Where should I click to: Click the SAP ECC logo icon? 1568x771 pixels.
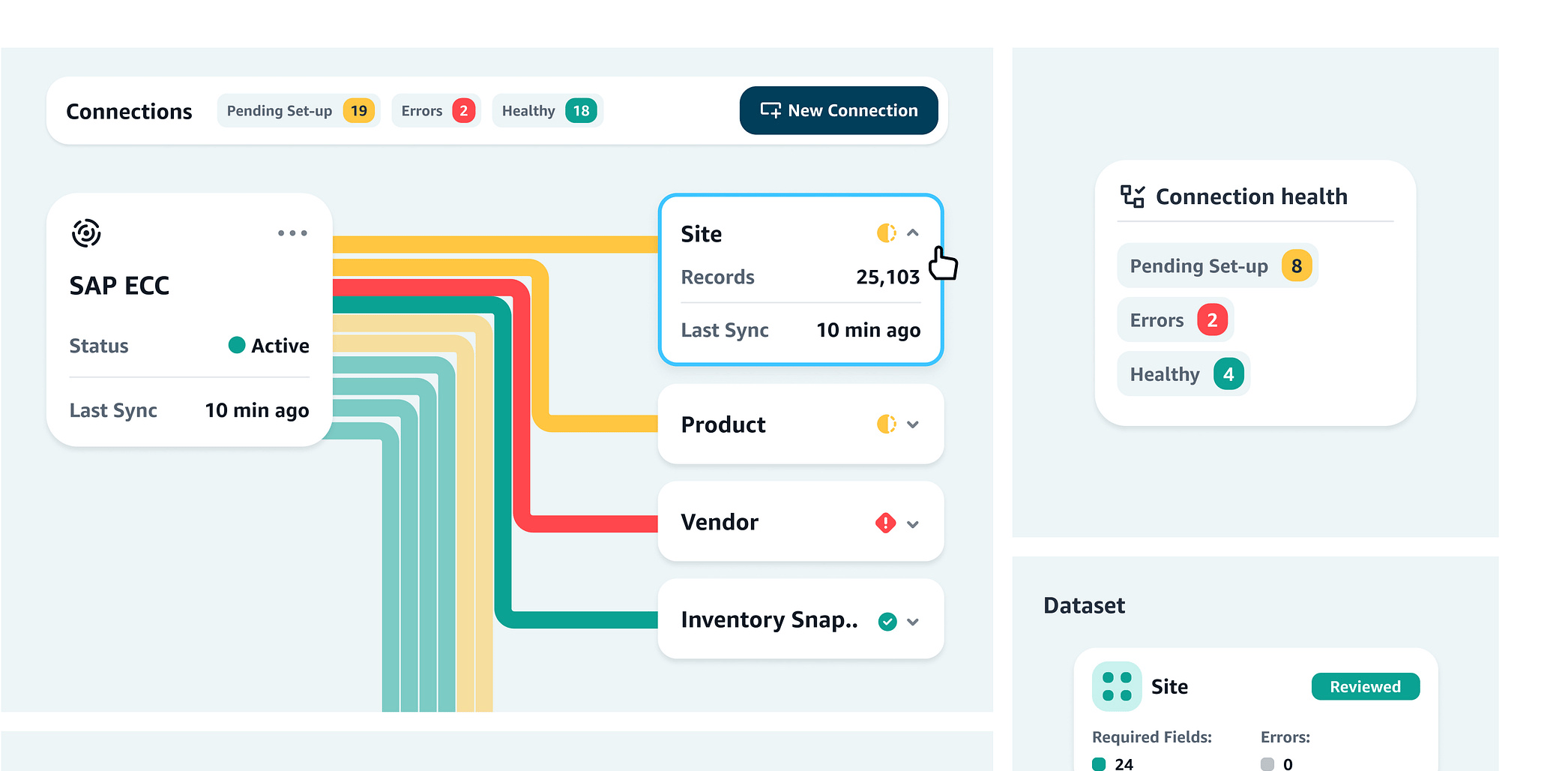click(86, 233)
